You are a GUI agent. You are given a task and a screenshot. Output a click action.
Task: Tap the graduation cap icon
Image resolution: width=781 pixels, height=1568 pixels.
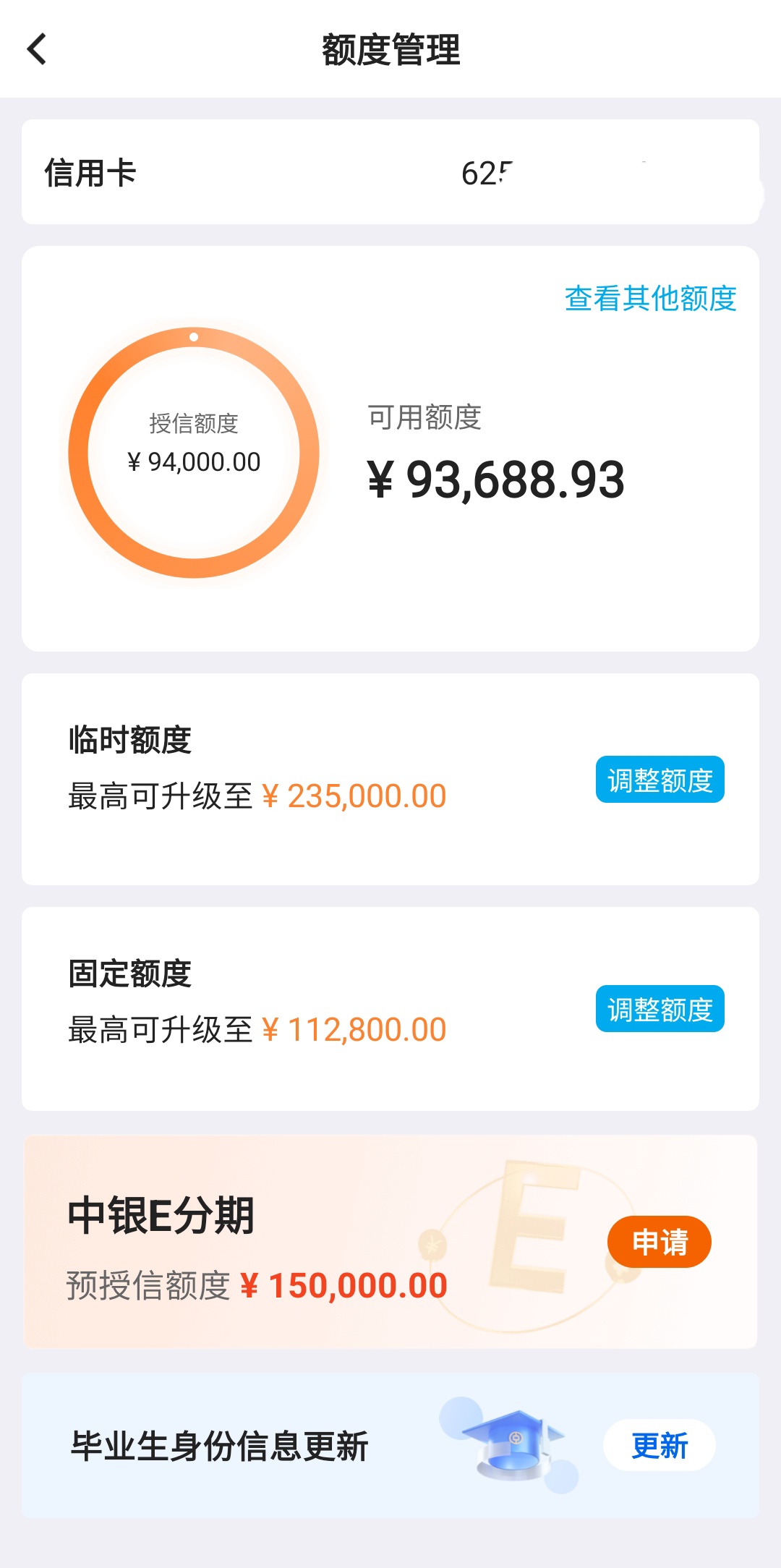[512, 1445]
